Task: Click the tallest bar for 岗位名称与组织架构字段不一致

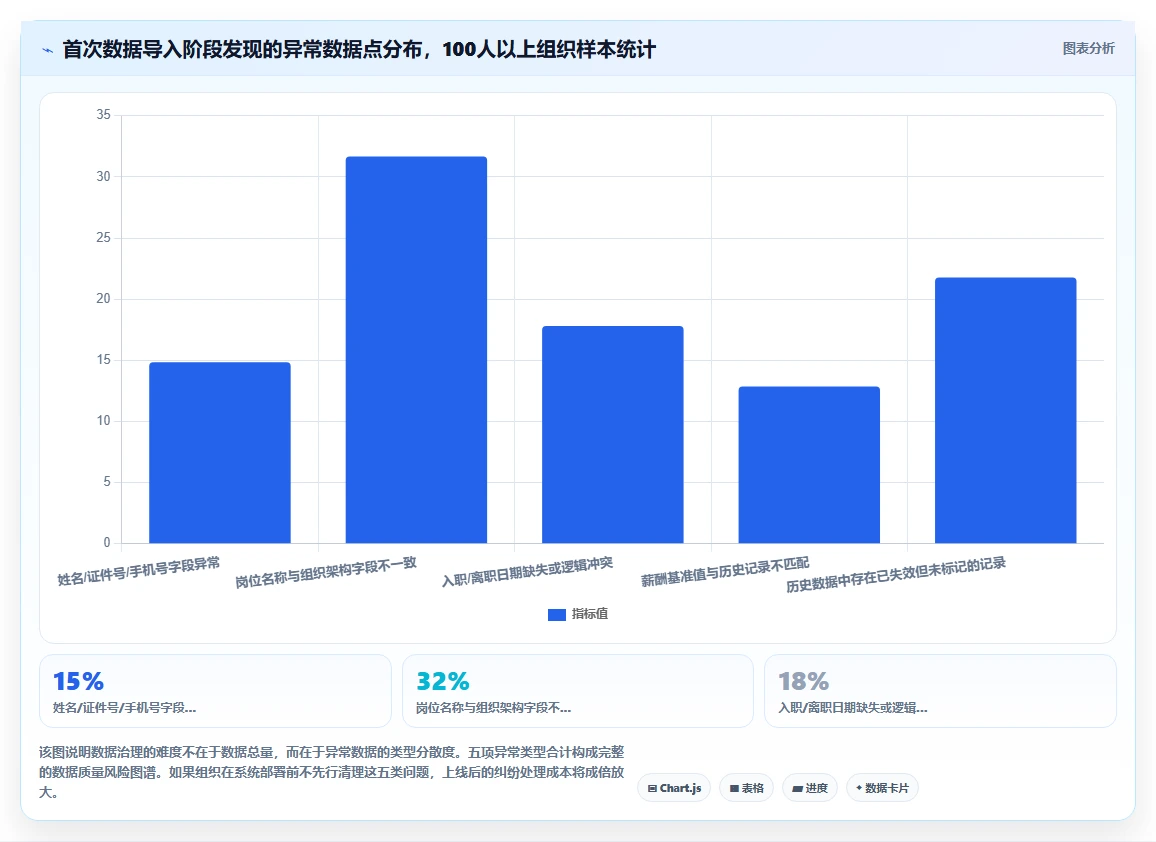Action: 417,350
